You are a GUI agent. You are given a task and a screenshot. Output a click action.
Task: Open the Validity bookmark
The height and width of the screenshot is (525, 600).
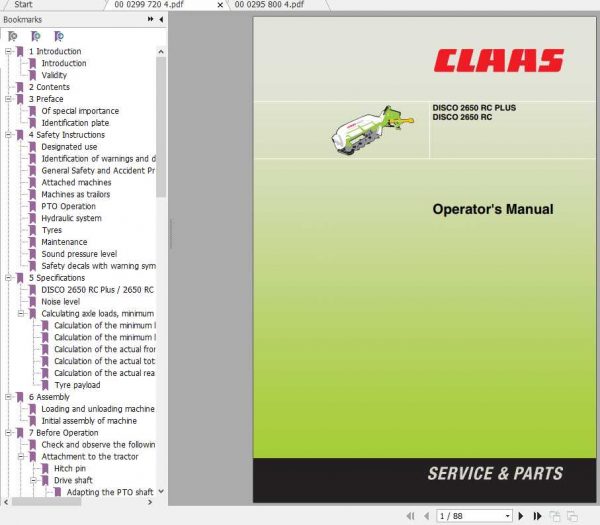coord(54,75)
